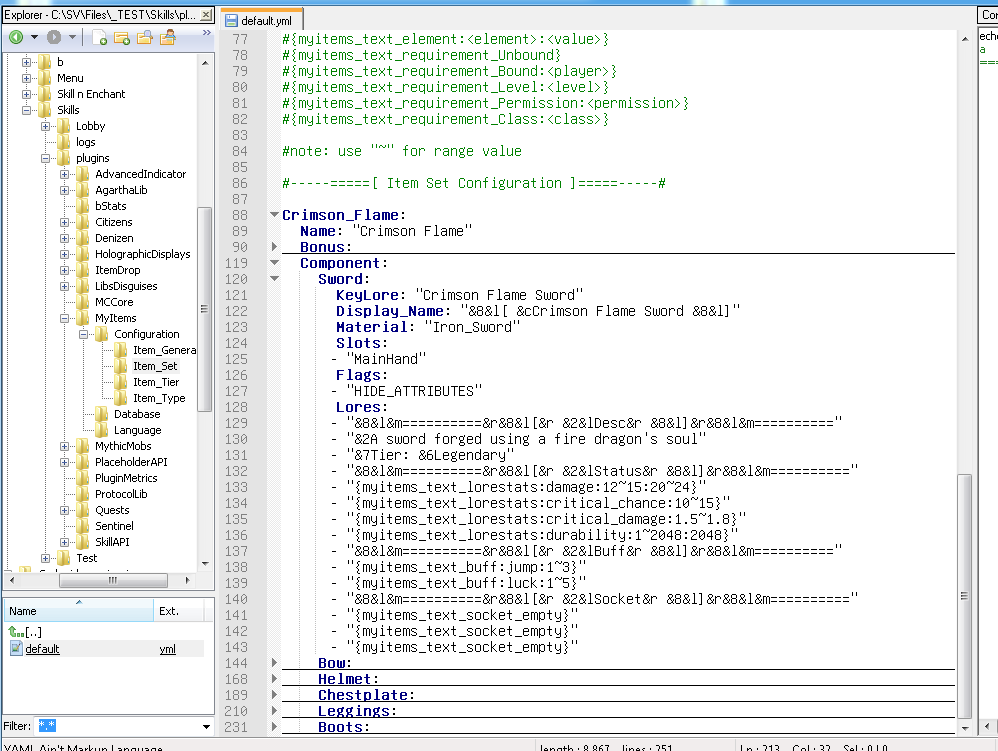Screen dimensions: 998x751
Task: Click the Find in Files folder icon
Action: point(145,38)
